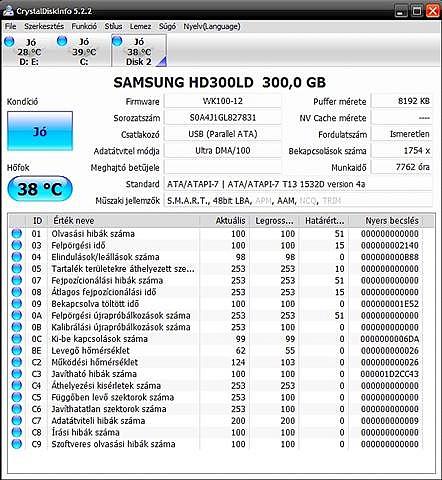Click status icon for attribute 0B

click(17, 327)
